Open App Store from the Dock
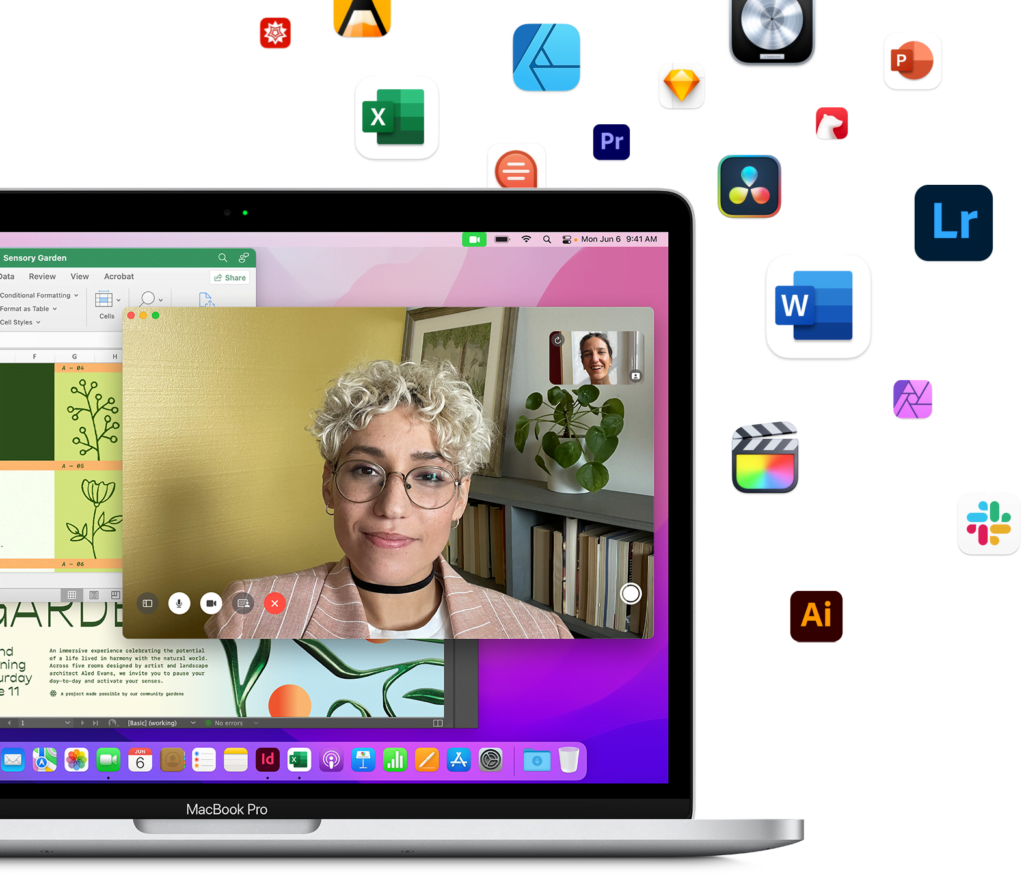Viewport: 1024px width, 876px height. 458,760
